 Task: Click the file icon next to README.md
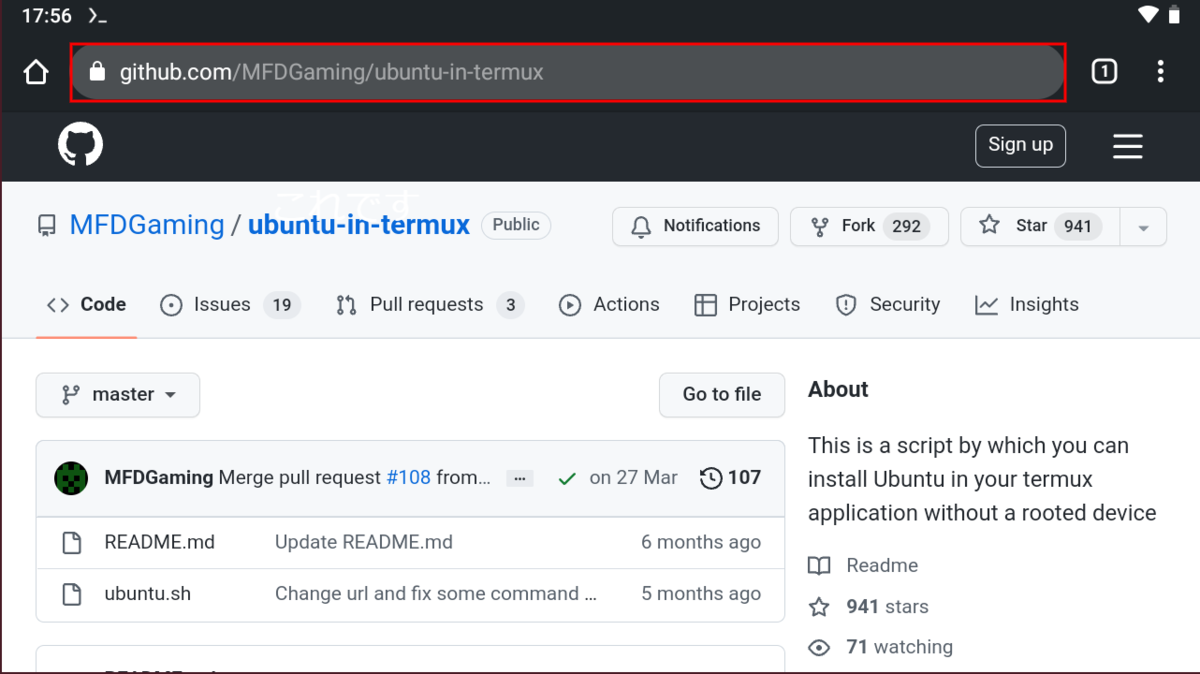point(72,543)
